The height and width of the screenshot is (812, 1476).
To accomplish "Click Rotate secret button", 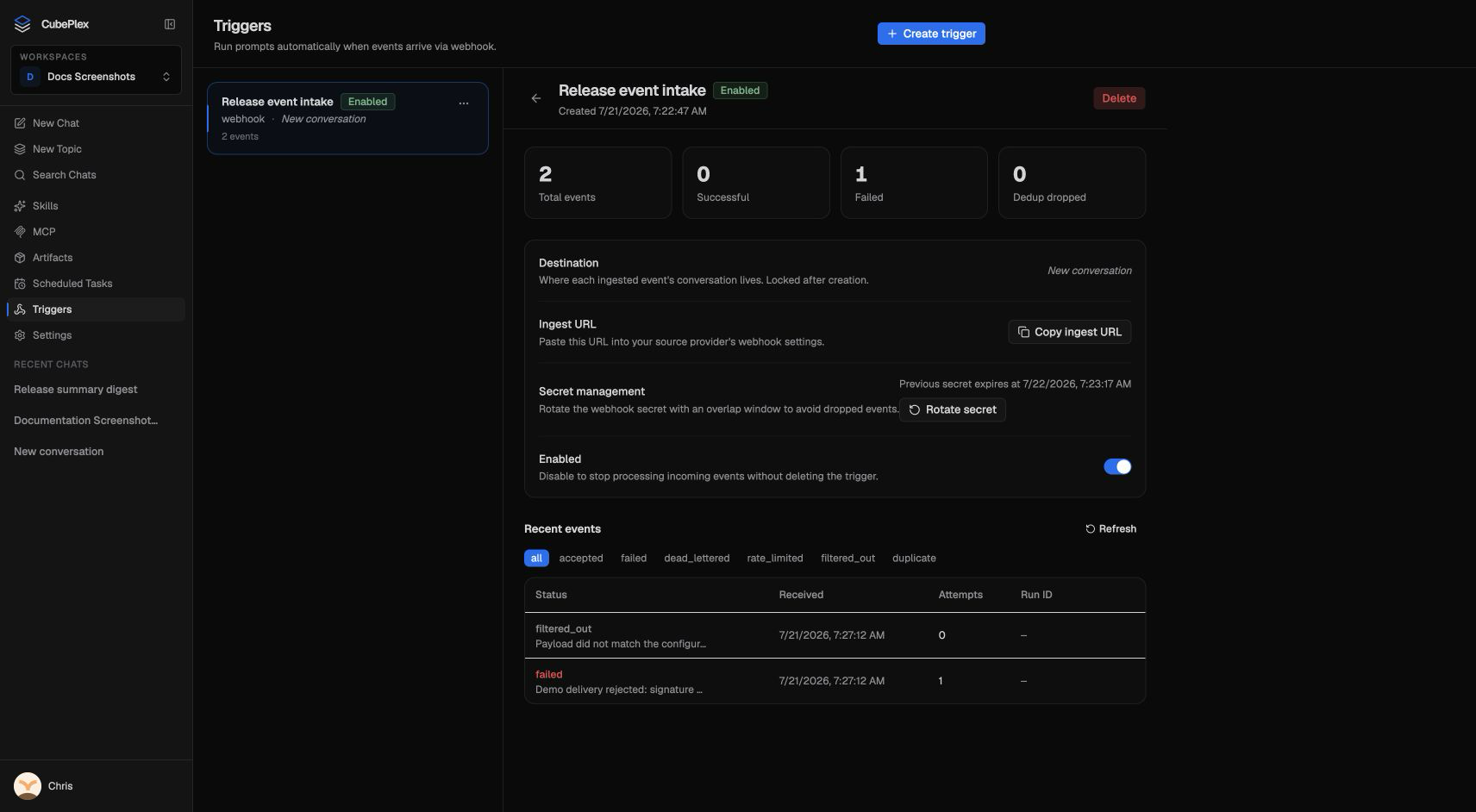I will [953, 409].
